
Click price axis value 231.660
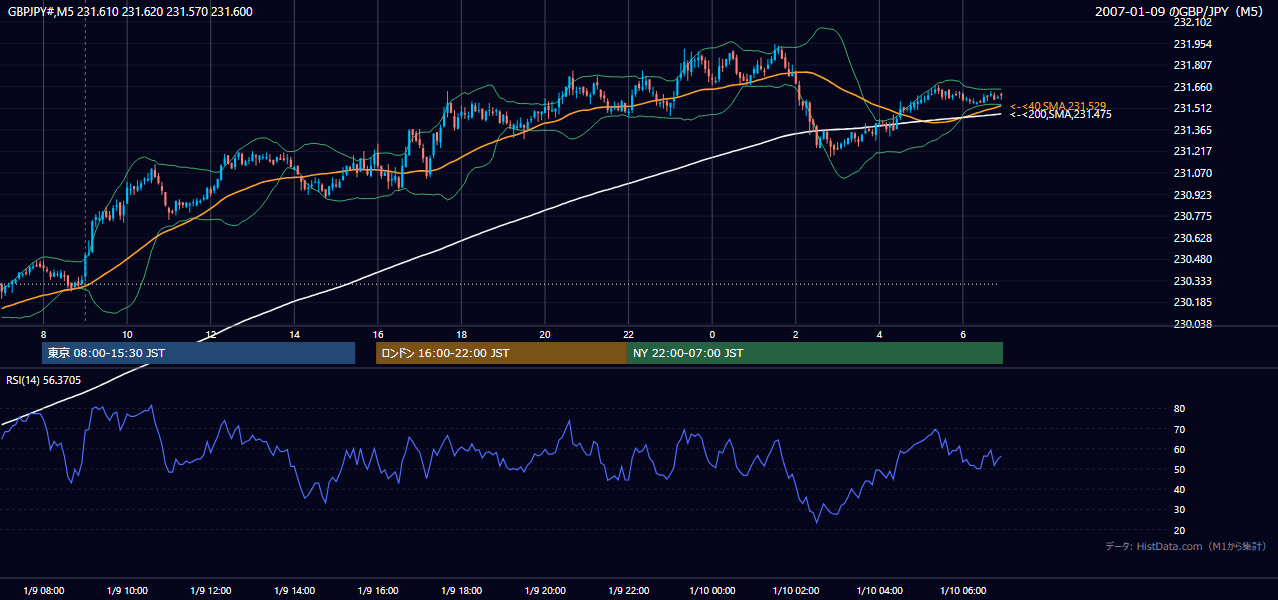[1193, 87]
